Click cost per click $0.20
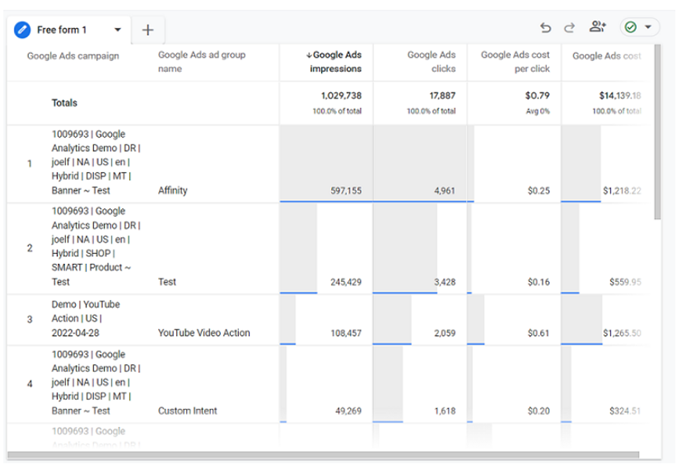Viewport: 677px width, 469px height. [539, 411]
